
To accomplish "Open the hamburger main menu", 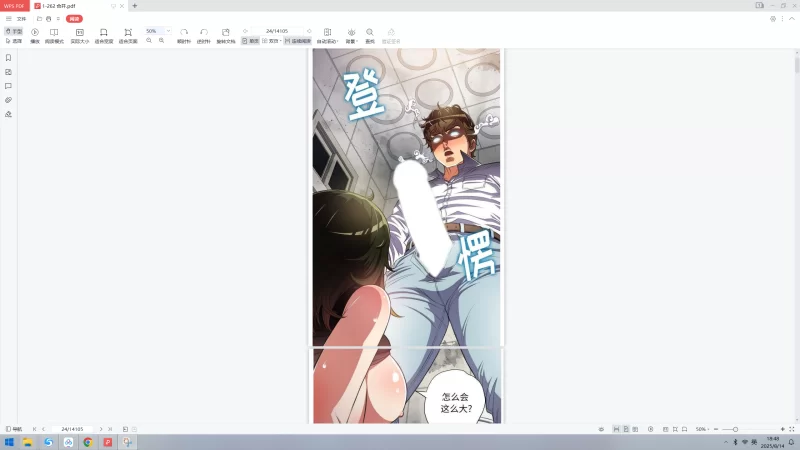I will [9, 19].
